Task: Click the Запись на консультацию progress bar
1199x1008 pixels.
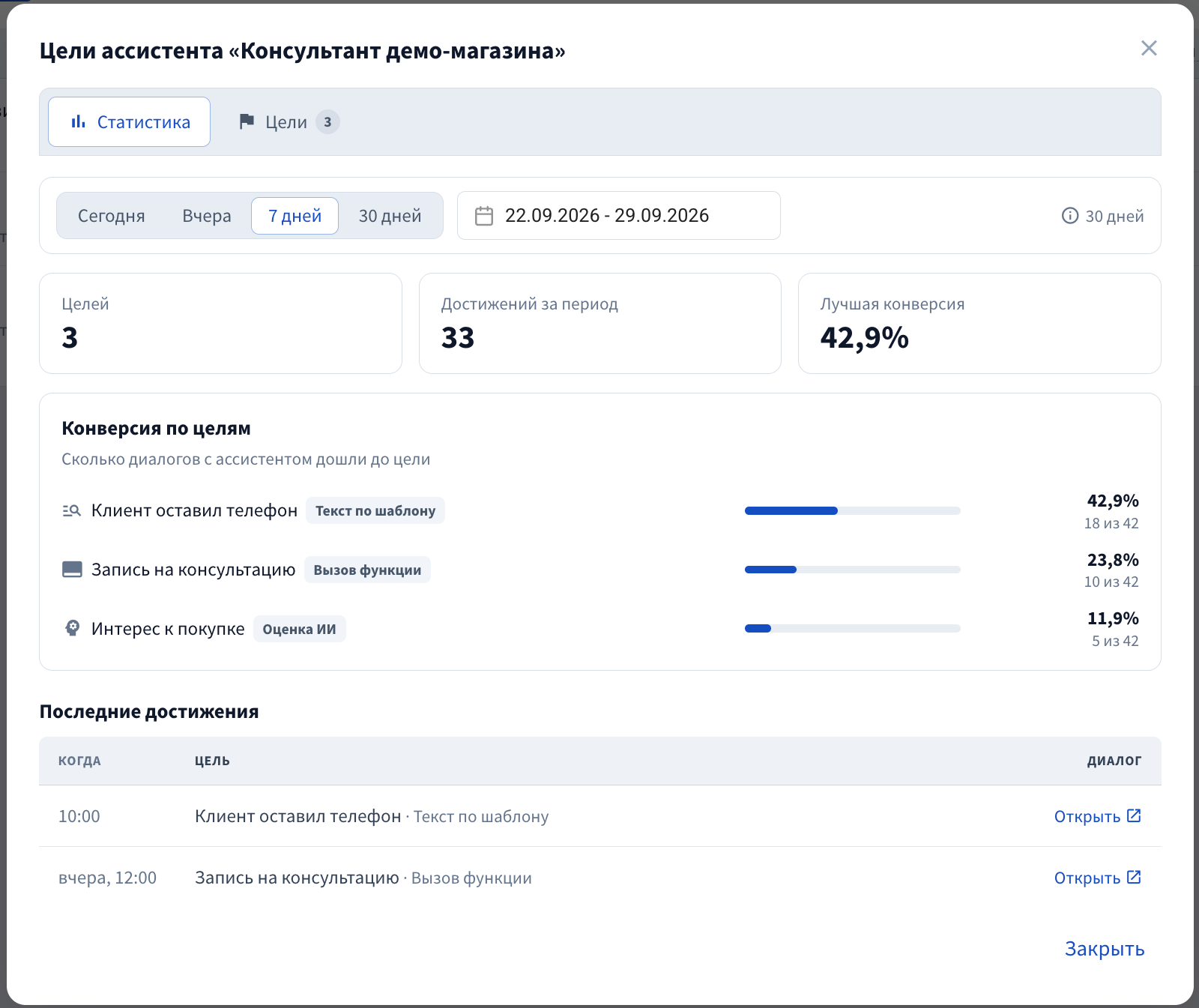Action: pyautogui.click(x=853, y=570)
